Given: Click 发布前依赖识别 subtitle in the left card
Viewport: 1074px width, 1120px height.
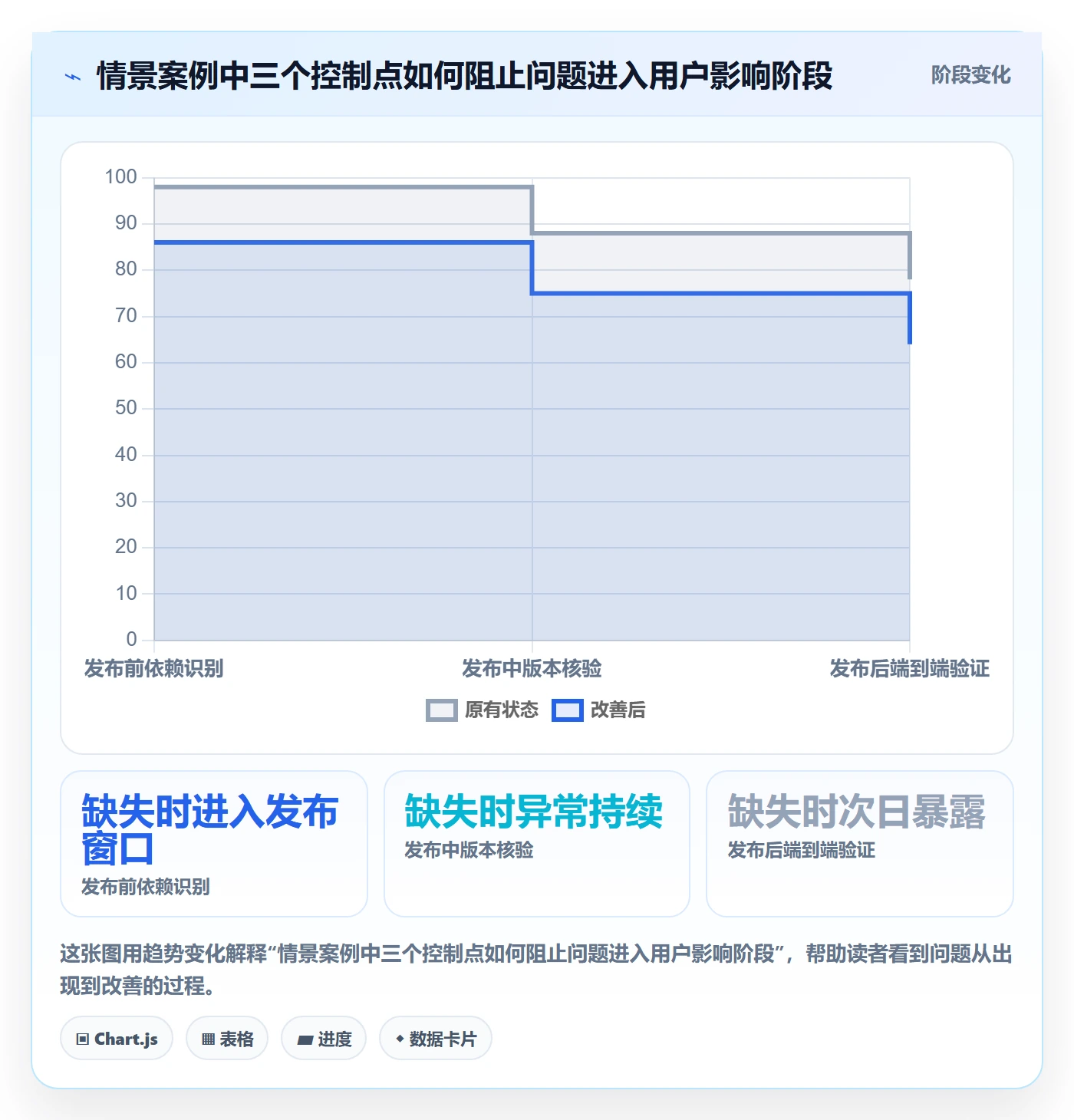Looking at the screenshot, I should pos(146,887).
